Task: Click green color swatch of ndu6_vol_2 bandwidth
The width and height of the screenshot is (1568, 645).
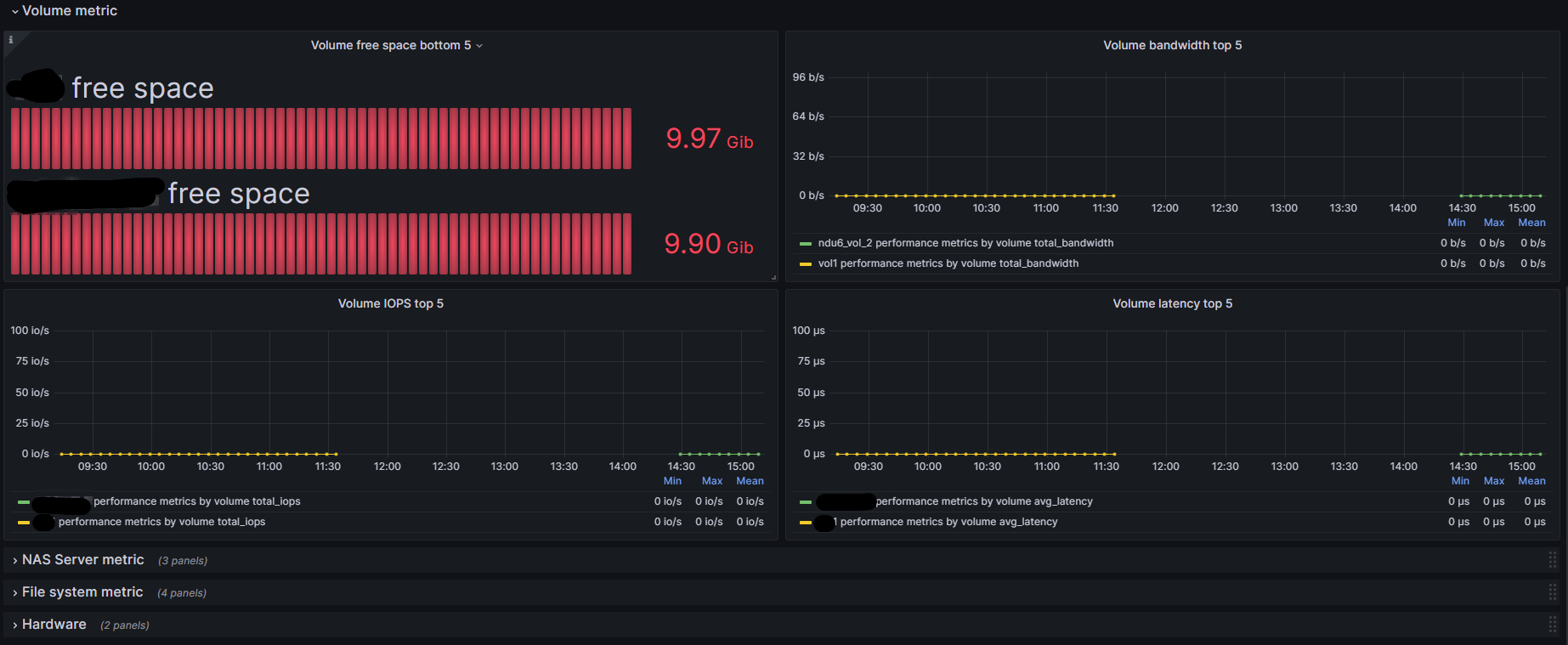Action: pyautogui.click(x=806, y=244)
